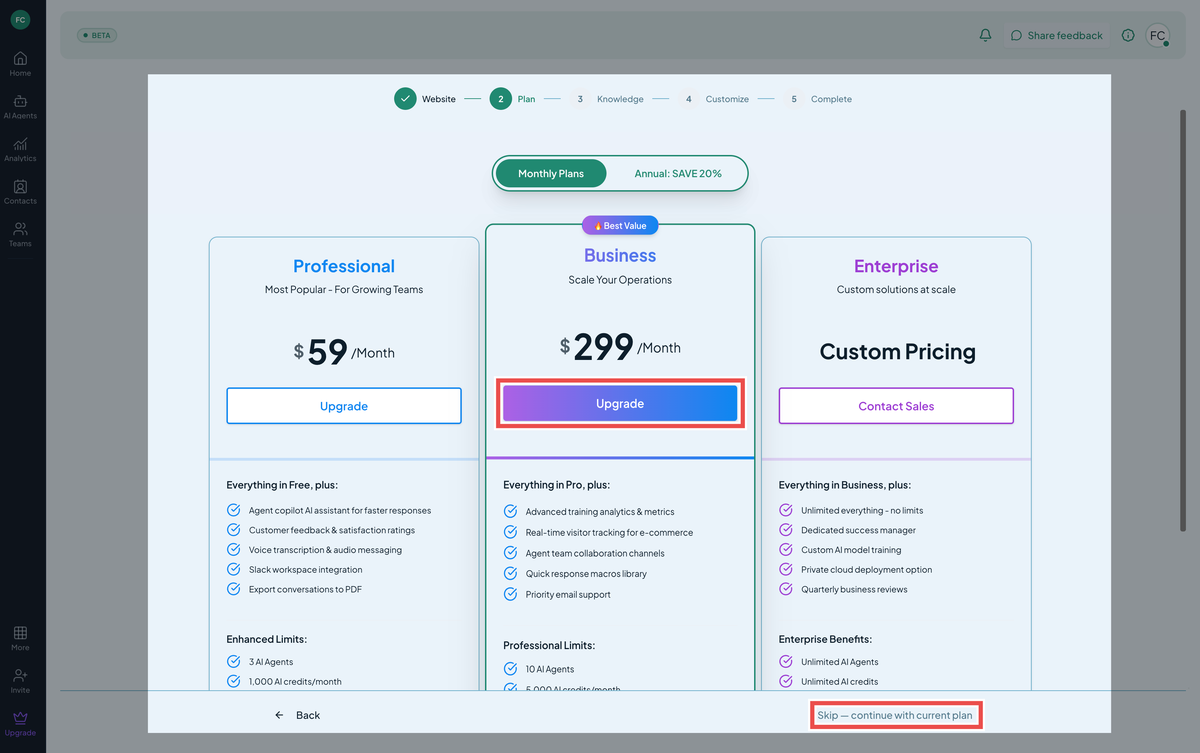Click the info circle icon in header
Image resolution: width=1200 pixels, height=753 pixels.
[x=1128, y=35]
